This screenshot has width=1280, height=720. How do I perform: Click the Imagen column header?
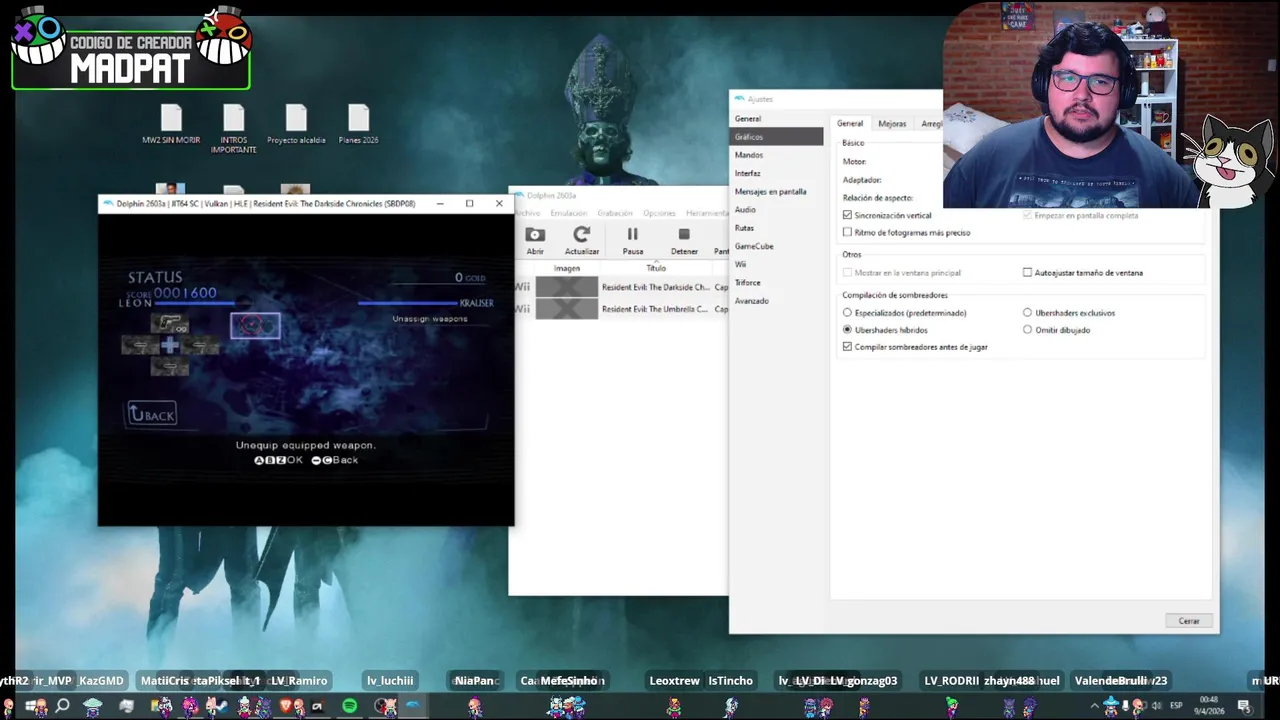pyautogui.click(x=567, y=268)
